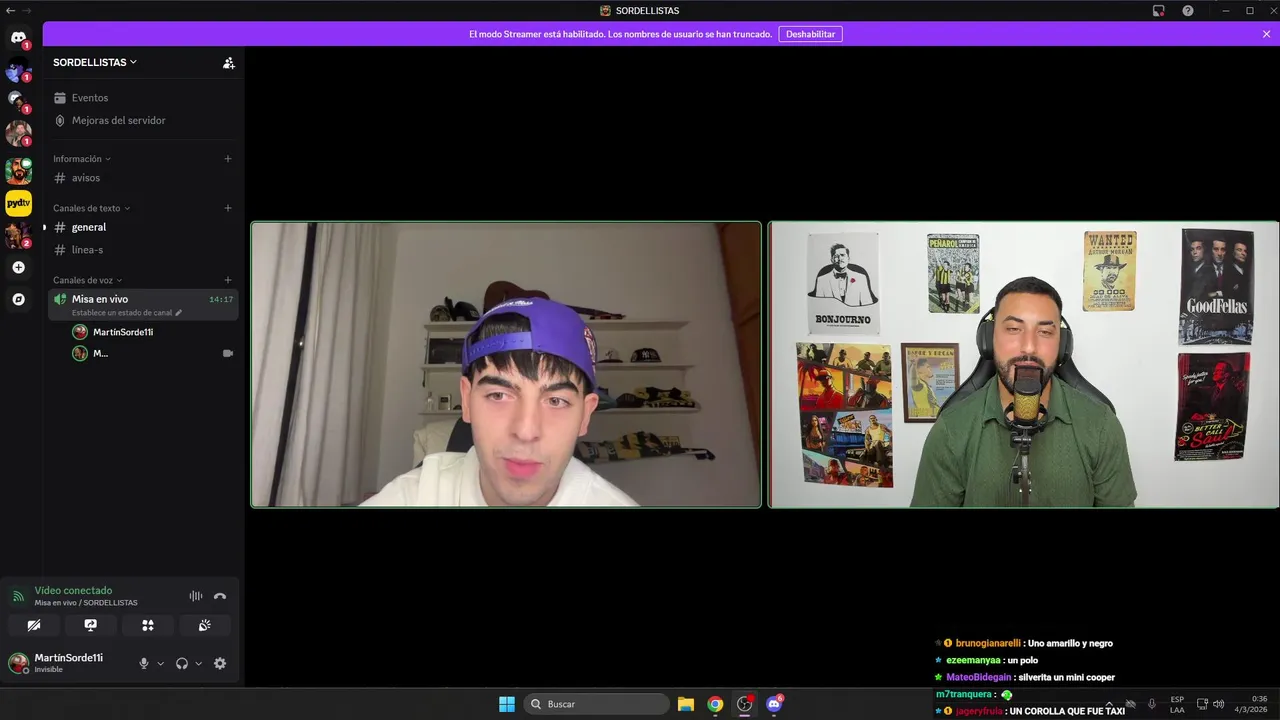Click Deshabilitar streamer mode button
1280x720 pixels.
[810, 34]
